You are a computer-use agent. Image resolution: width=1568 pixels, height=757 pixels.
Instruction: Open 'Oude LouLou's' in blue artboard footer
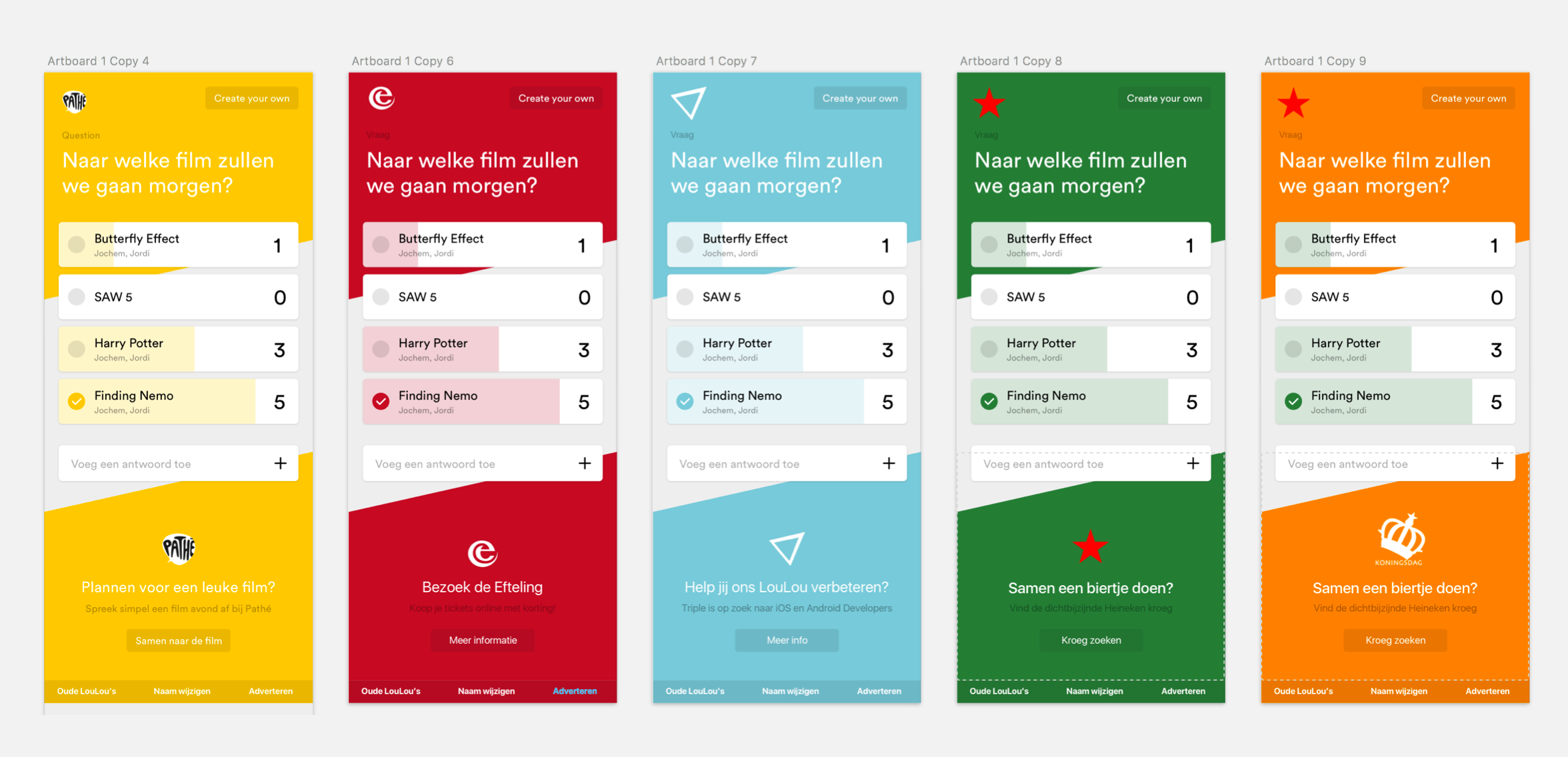coord(695,691)
